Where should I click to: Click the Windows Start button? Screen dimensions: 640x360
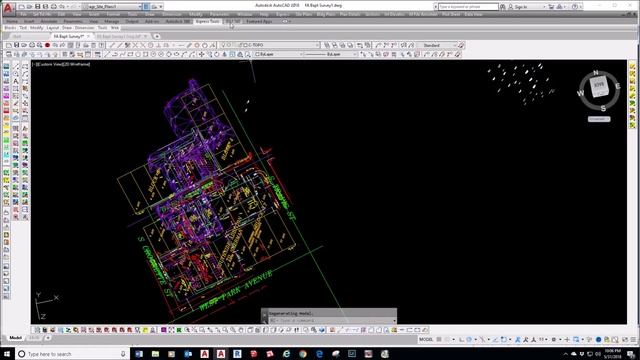click(x=7, y=354)
